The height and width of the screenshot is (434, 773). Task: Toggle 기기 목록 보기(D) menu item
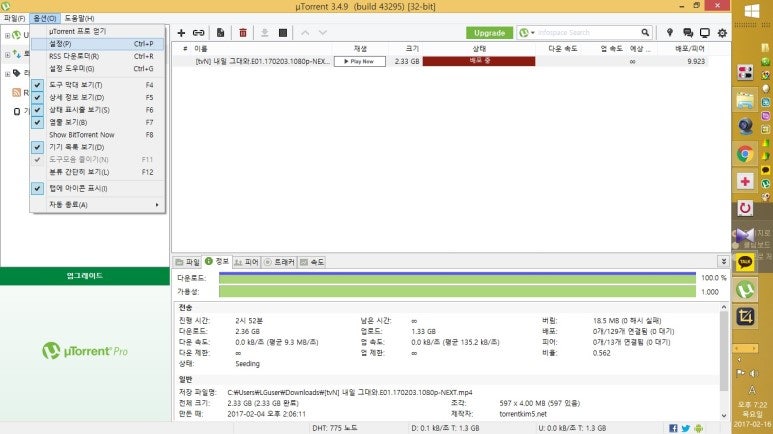[98, 147]
